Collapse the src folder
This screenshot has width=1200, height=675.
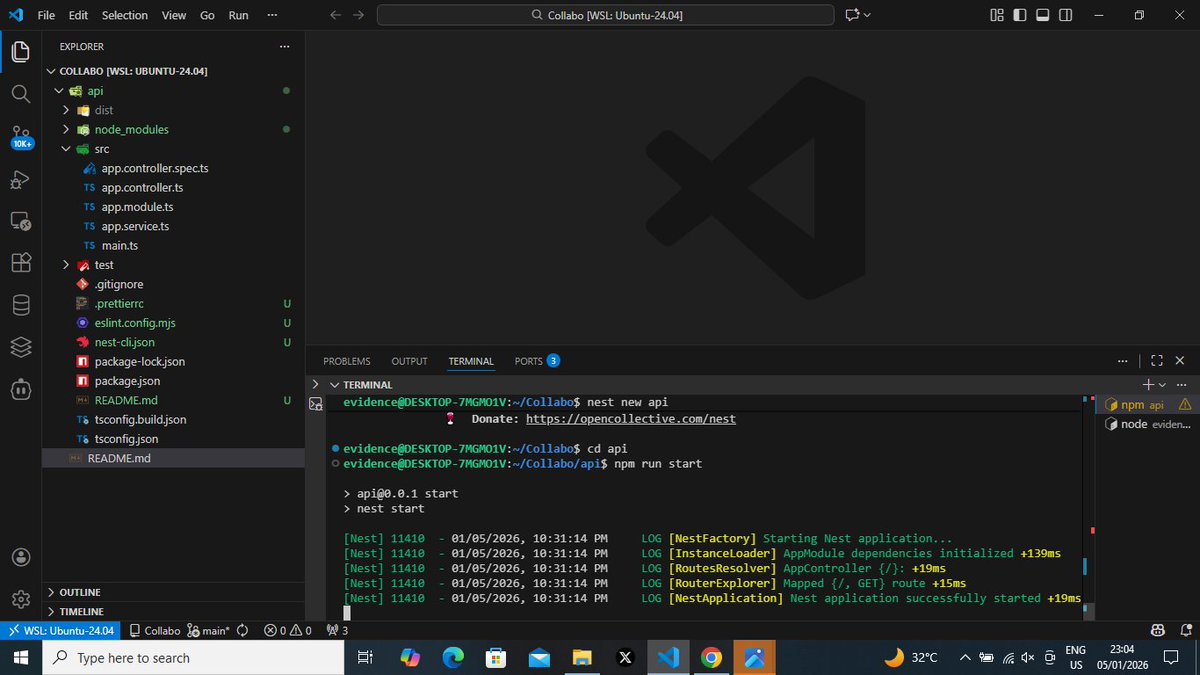click(x=66, y=149)
